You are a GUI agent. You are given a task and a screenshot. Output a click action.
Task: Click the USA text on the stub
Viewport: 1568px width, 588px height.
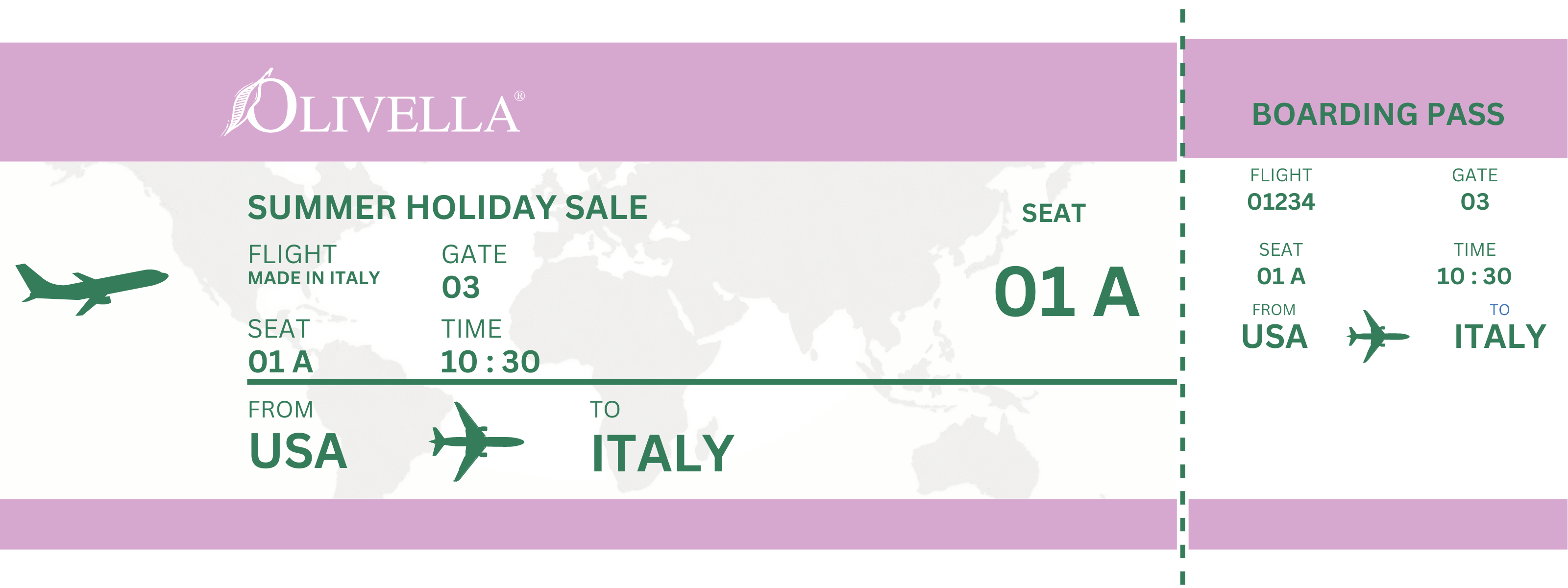pyautogui.click(x=1274, y=337)
